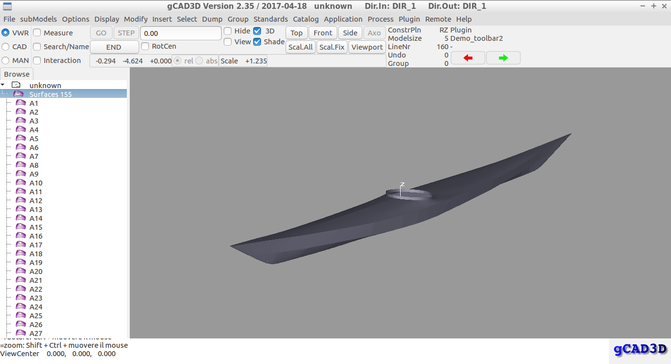Click the Scal.All button
The height and width of the screenshot is (364, 671).
click(x=300, y=47)
